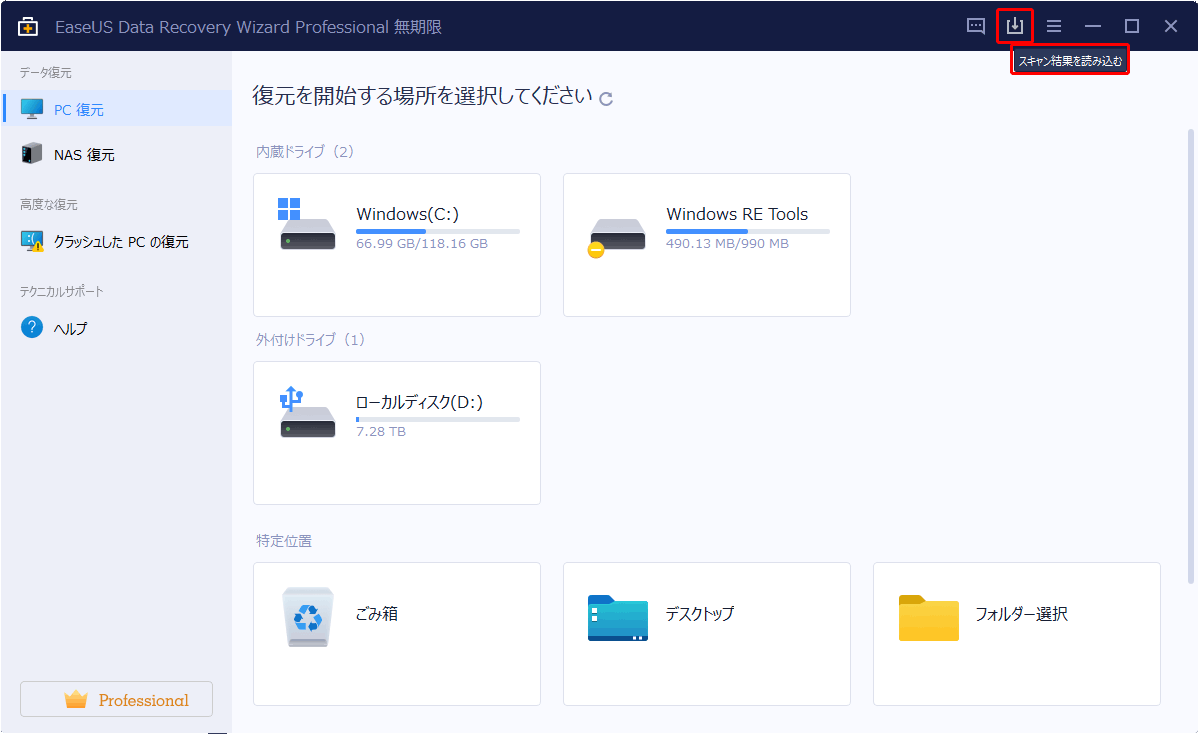Viewport: 1200px width, 734px height.
Task: Click the yellow folder icon
Action: 928,618
